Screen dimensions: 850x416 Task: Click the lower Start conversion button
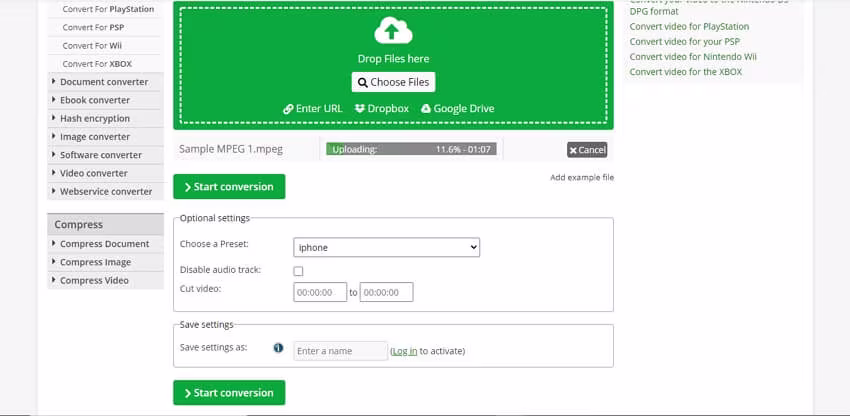pyautogui.click(x=229, y=393)
